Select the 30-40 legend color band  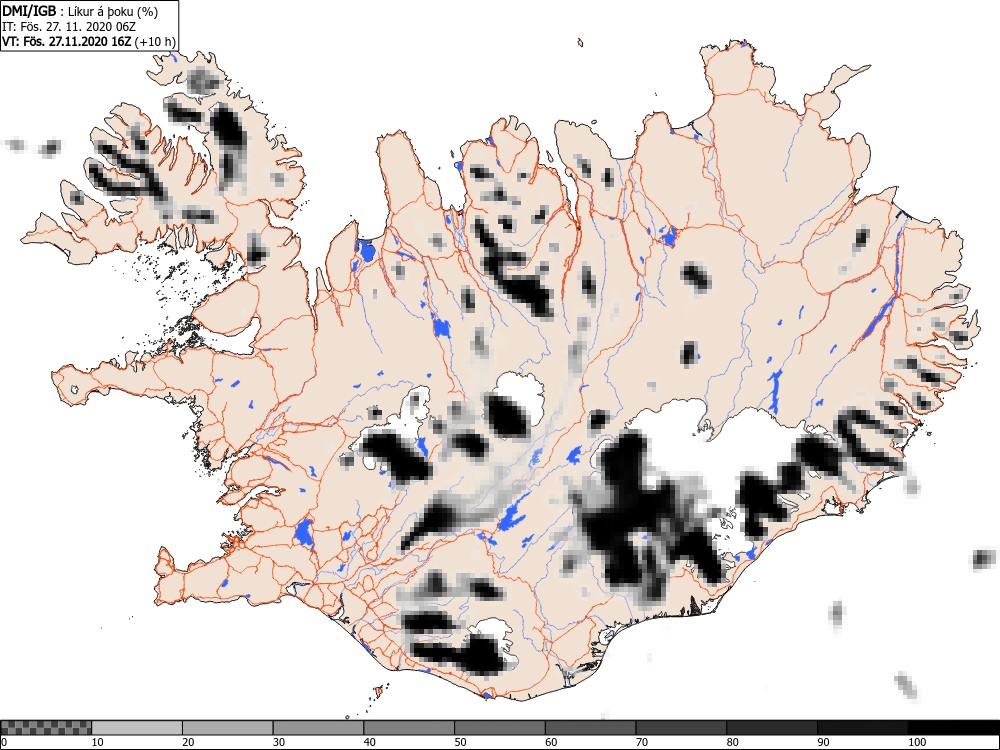pyautogui.click(x=318, y=728)
